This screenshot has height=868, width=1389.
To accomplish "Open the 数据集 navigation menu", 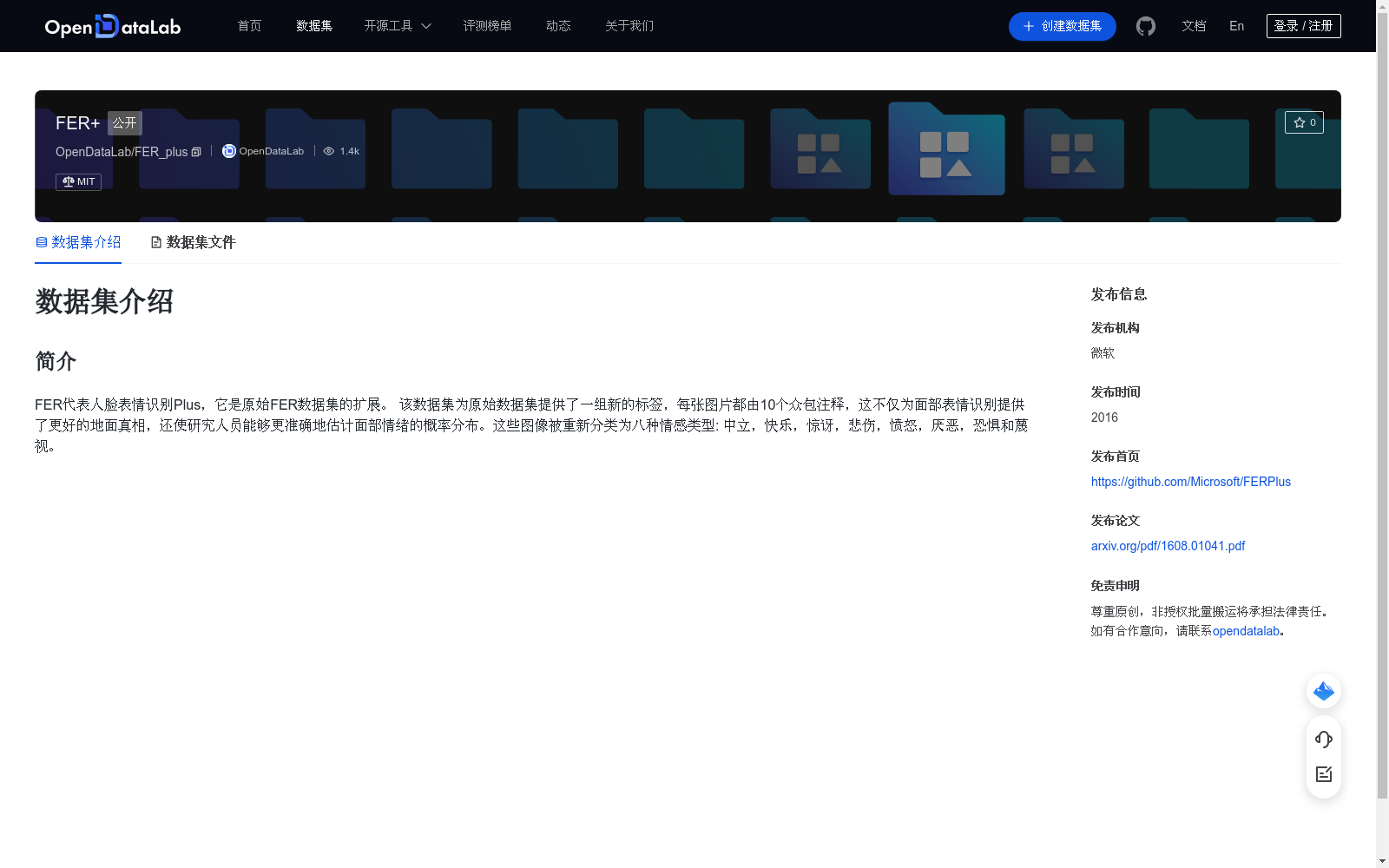I will click(x=313, y=26).
